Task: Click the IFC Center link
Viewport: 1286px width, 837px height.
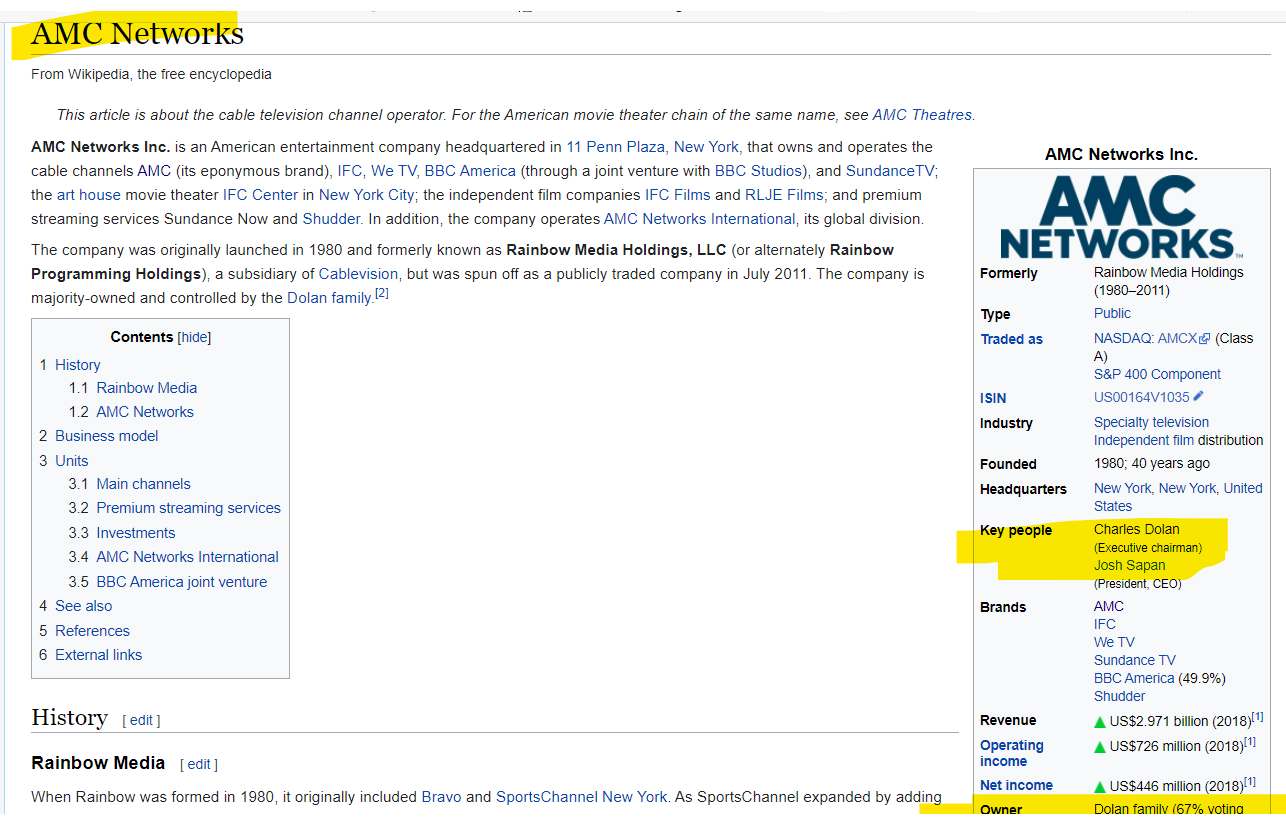Action: pyautogui.click(x=261, y=195)
